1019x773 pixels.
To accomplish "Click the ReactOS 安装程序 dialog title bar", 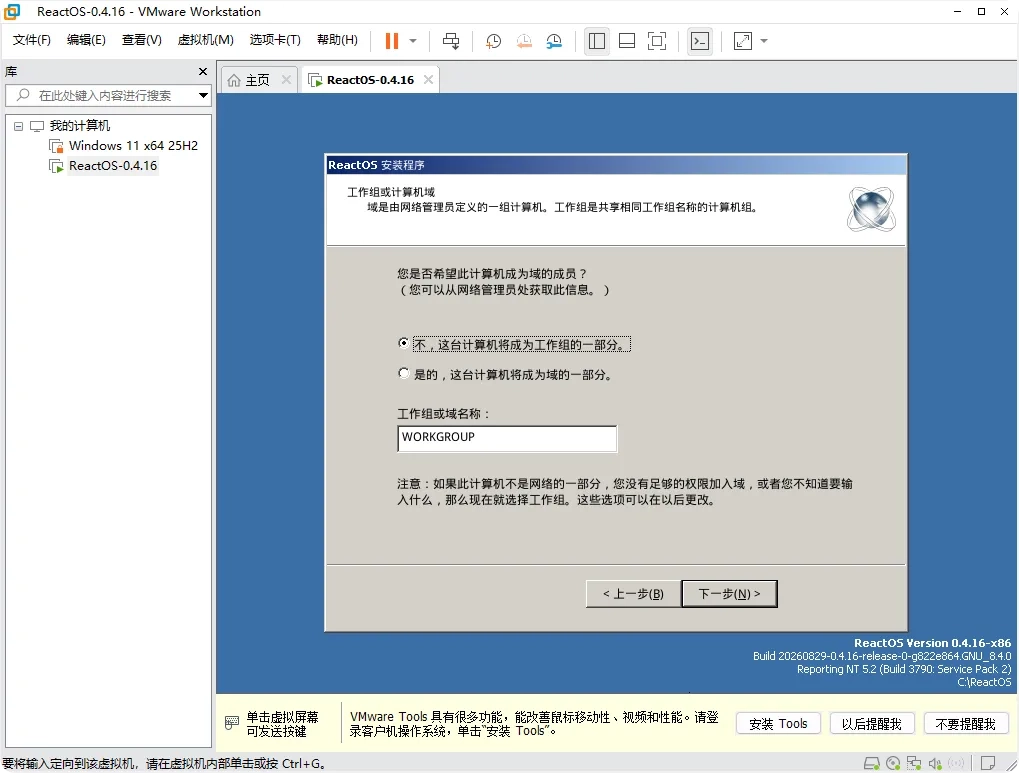I will (616, 165).
